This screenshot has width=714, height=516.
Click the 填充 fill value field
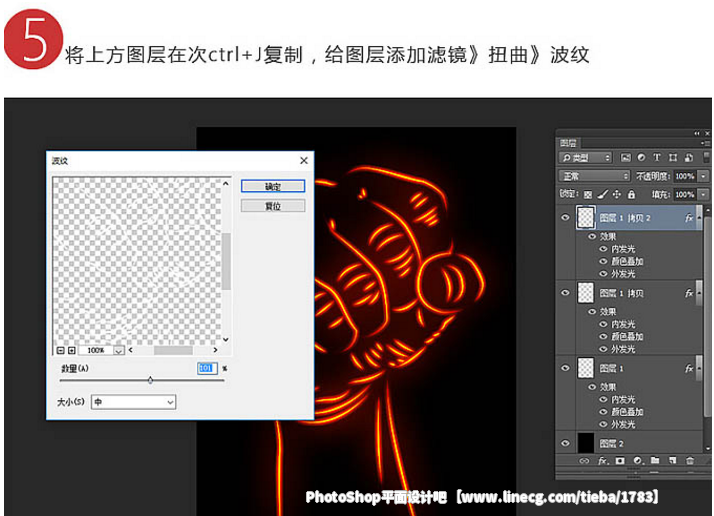click(685, 194)
